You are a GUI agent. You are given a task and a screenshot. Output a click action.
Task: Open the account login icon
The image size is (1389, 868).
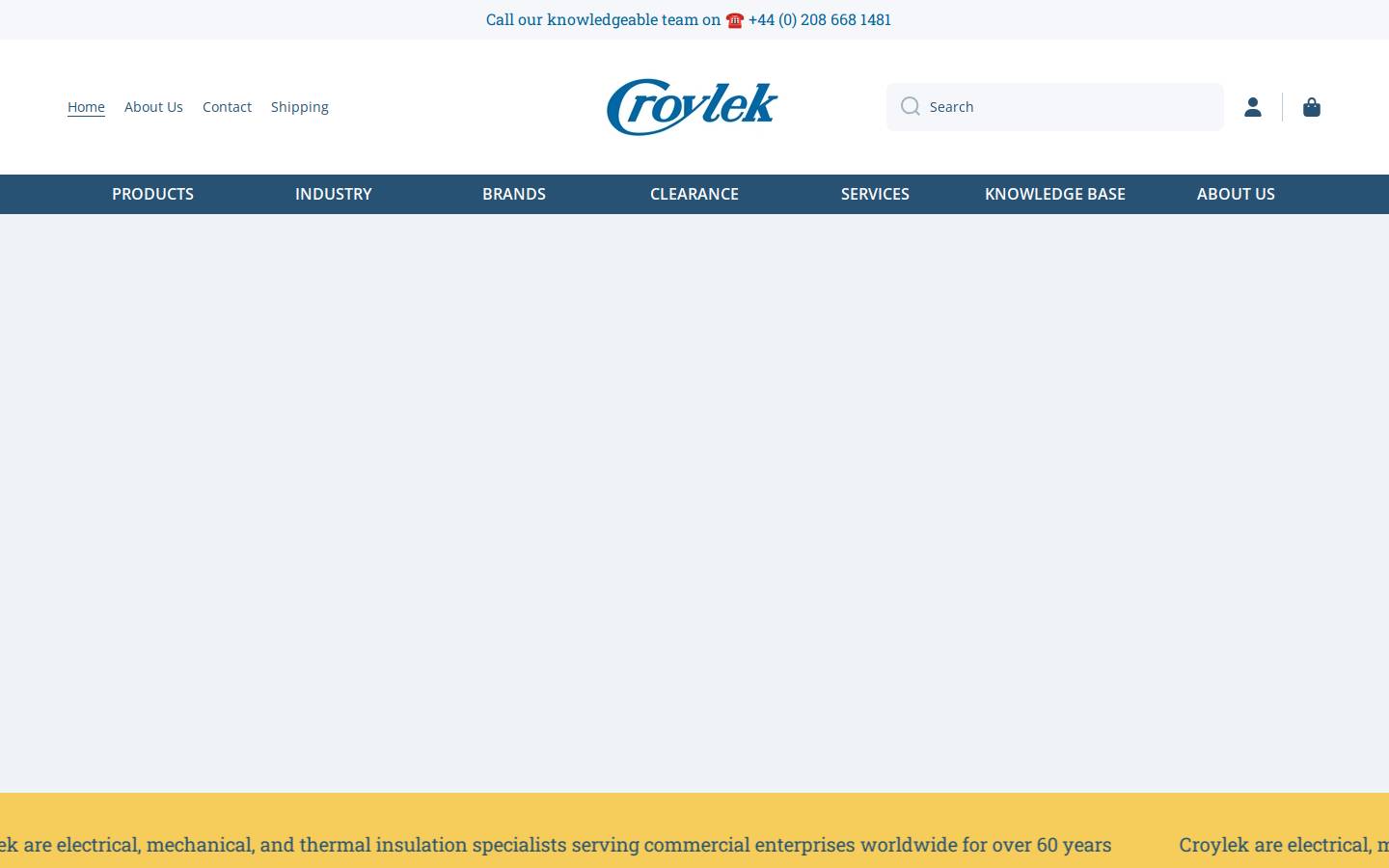[x=1253, y=107]
